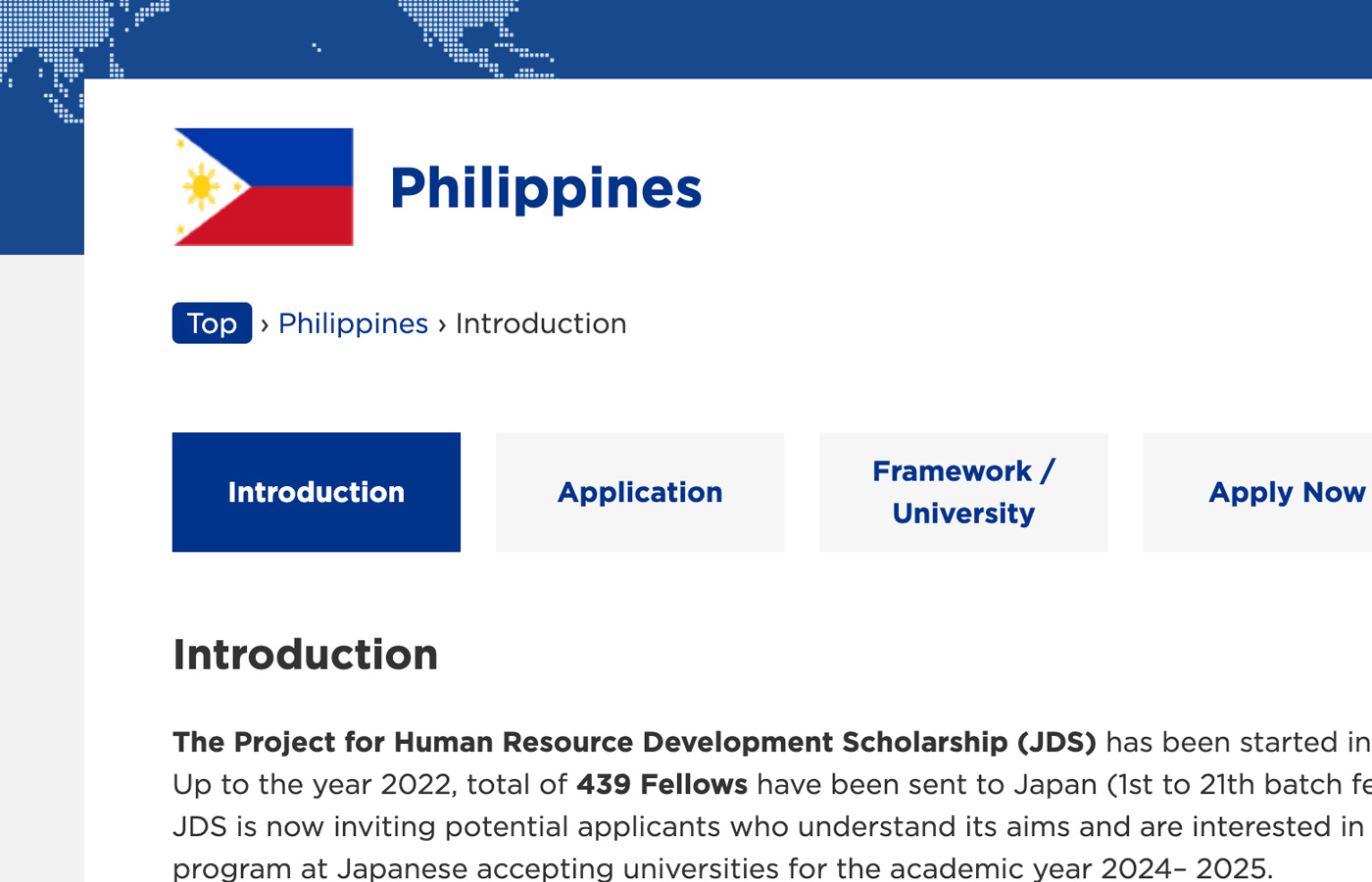This screenshot has width=1372, height=882.
Task: Click the Philippines flag image
Action: (x=264, y=187)
